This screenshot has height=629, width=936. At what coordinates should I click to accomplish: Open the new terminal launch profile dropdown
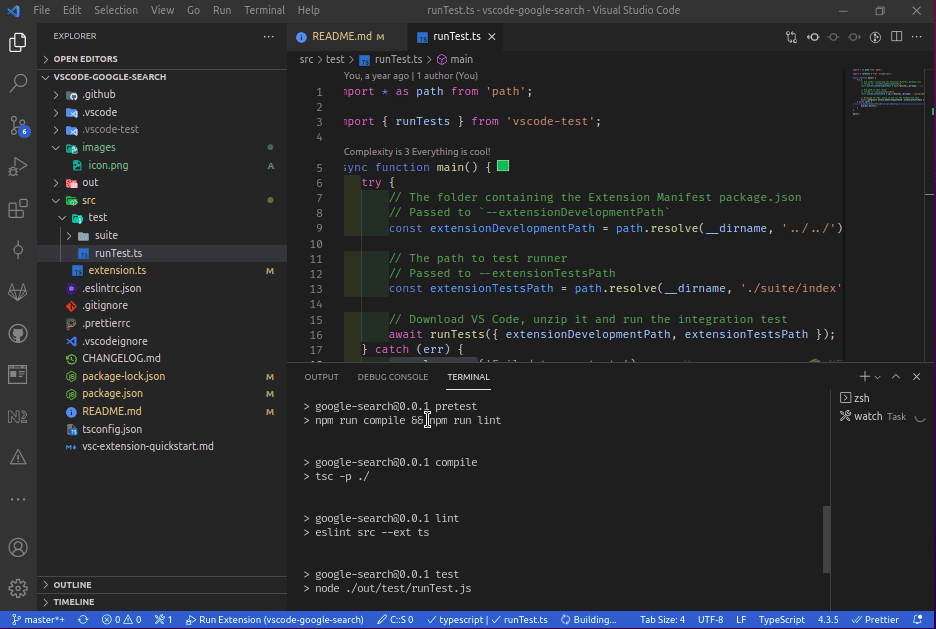(x=878, y=377)
